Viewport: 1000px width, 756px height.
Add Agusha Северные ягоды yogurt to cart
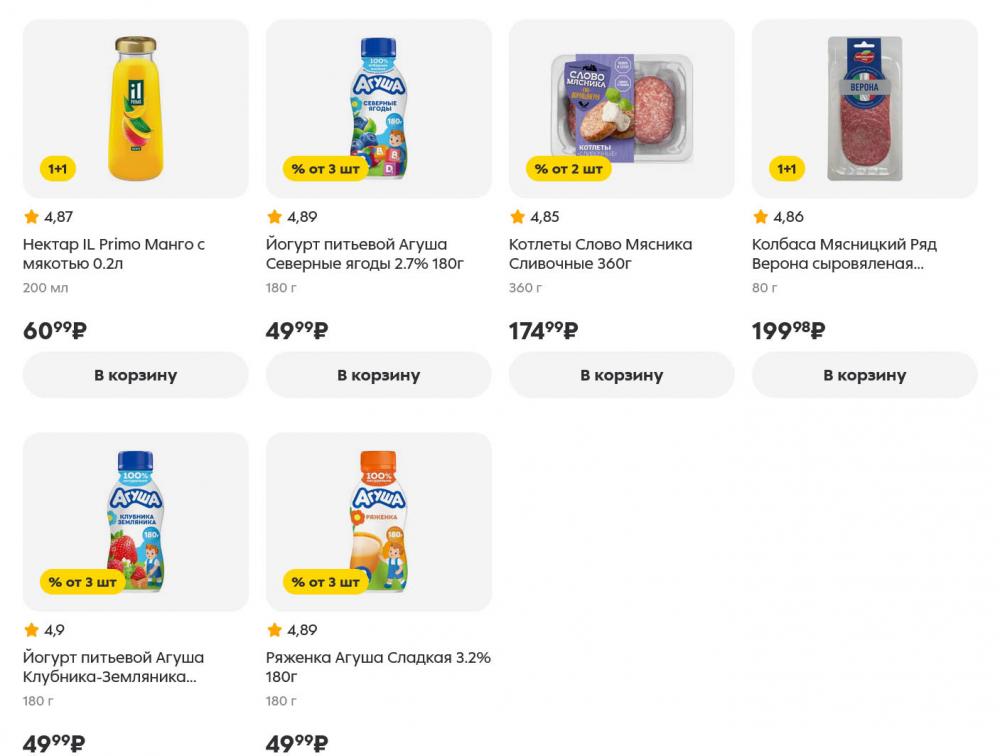(x=378, y=375)
